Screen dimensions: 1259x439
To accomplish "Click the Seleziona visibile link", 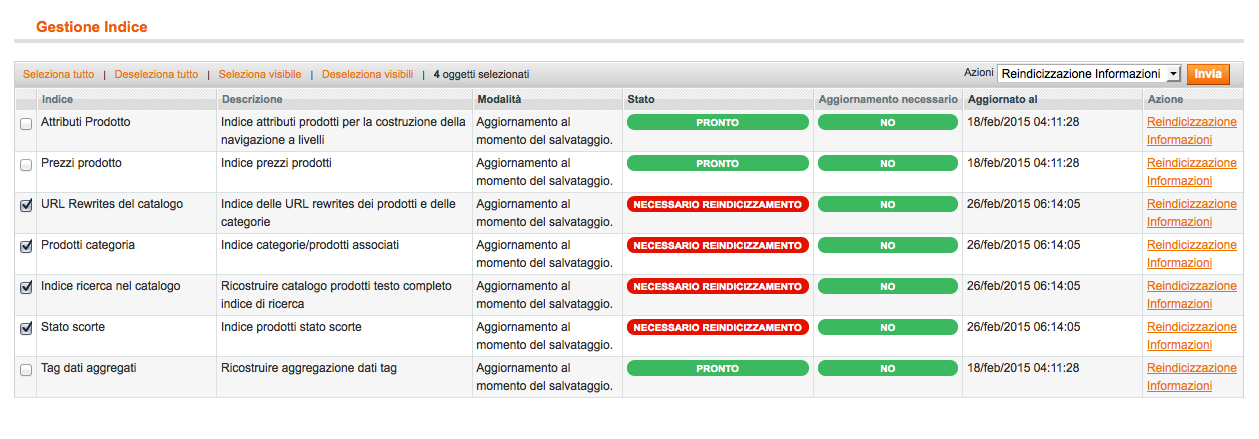I will point(260,74).
